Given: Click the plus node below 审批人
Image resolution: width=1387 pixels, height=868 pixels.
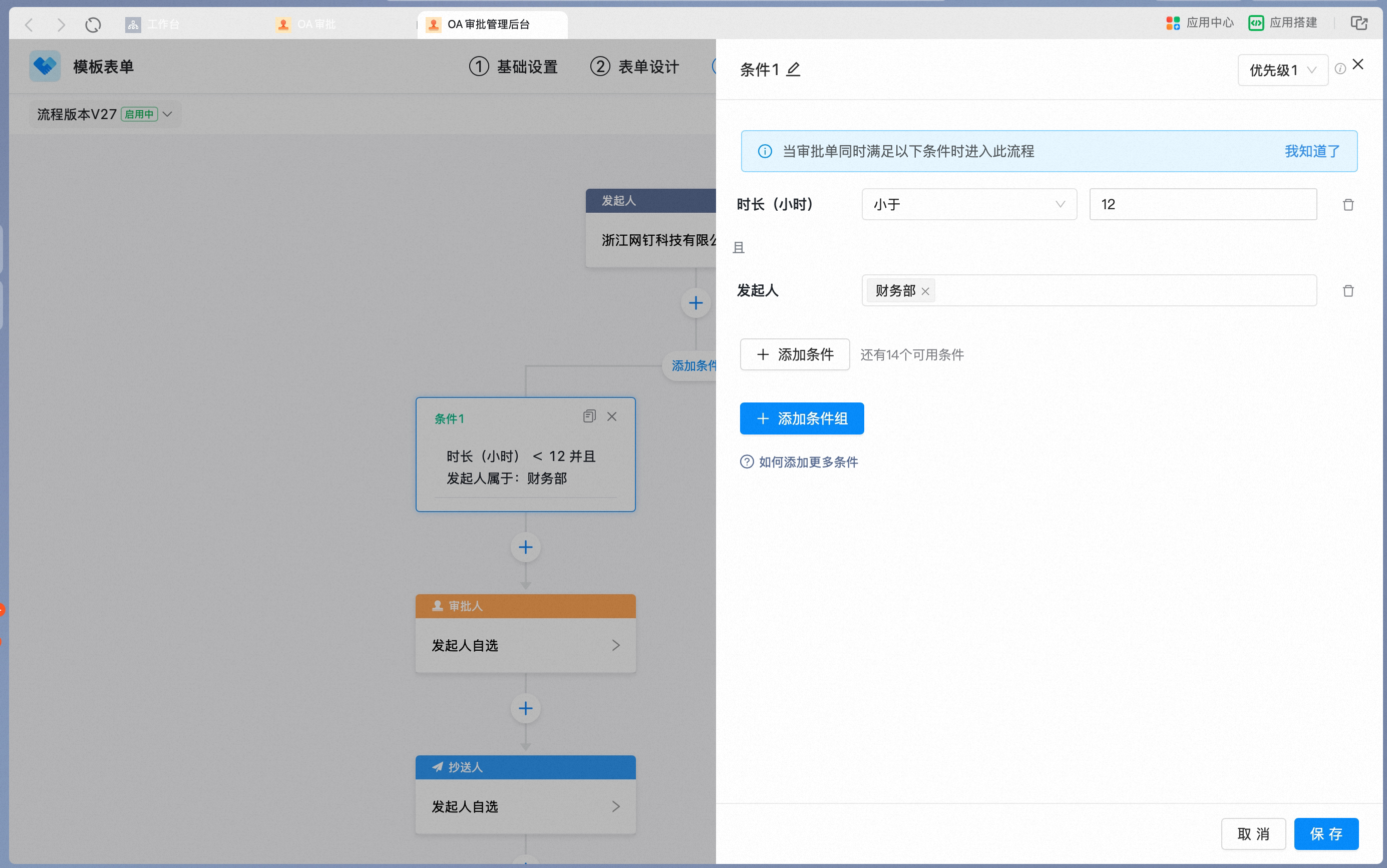Looking at the screenshot, I should point(525,708).
